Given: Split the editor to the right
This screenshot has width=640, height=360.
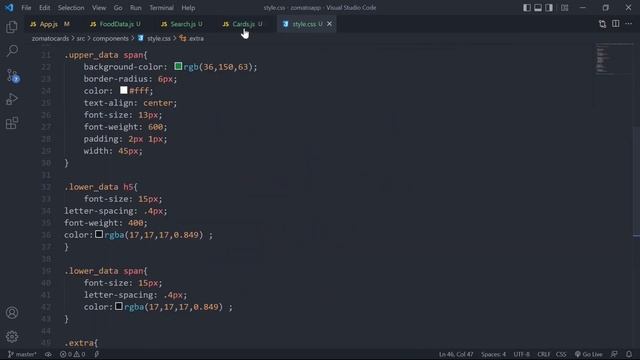Looking at the screenshot, I should point(616,24).
